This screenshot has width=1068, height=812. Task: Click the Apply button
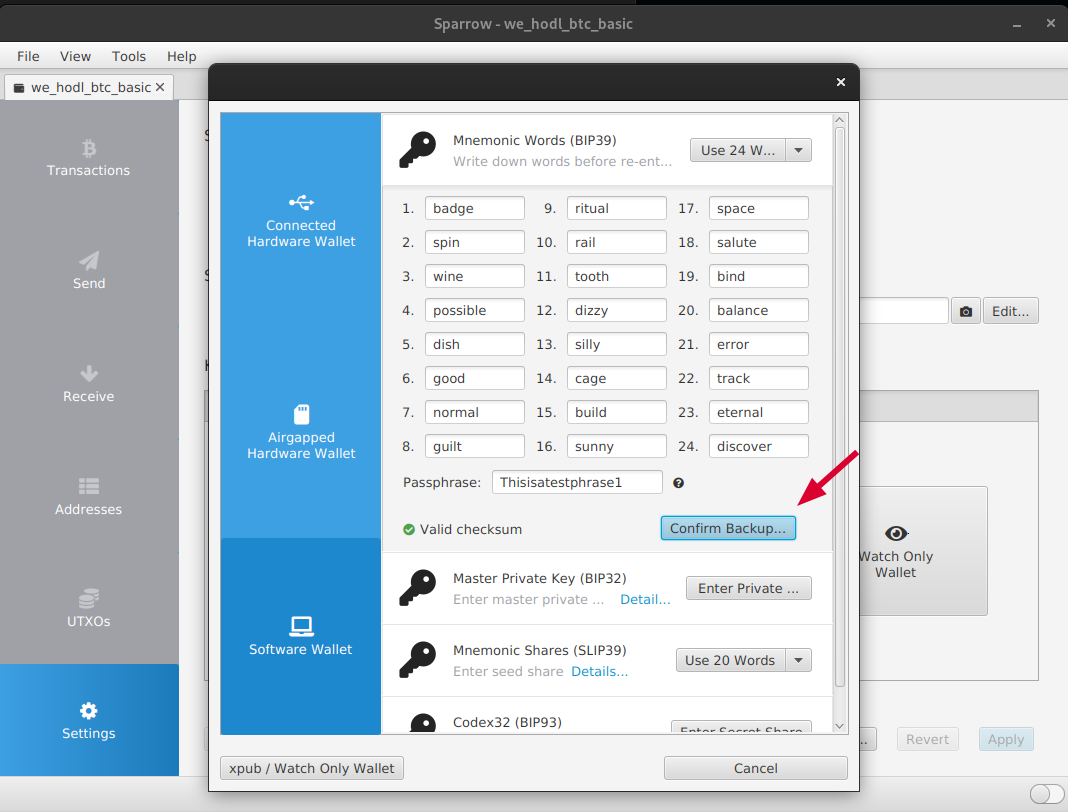(x=1006, y=739)
